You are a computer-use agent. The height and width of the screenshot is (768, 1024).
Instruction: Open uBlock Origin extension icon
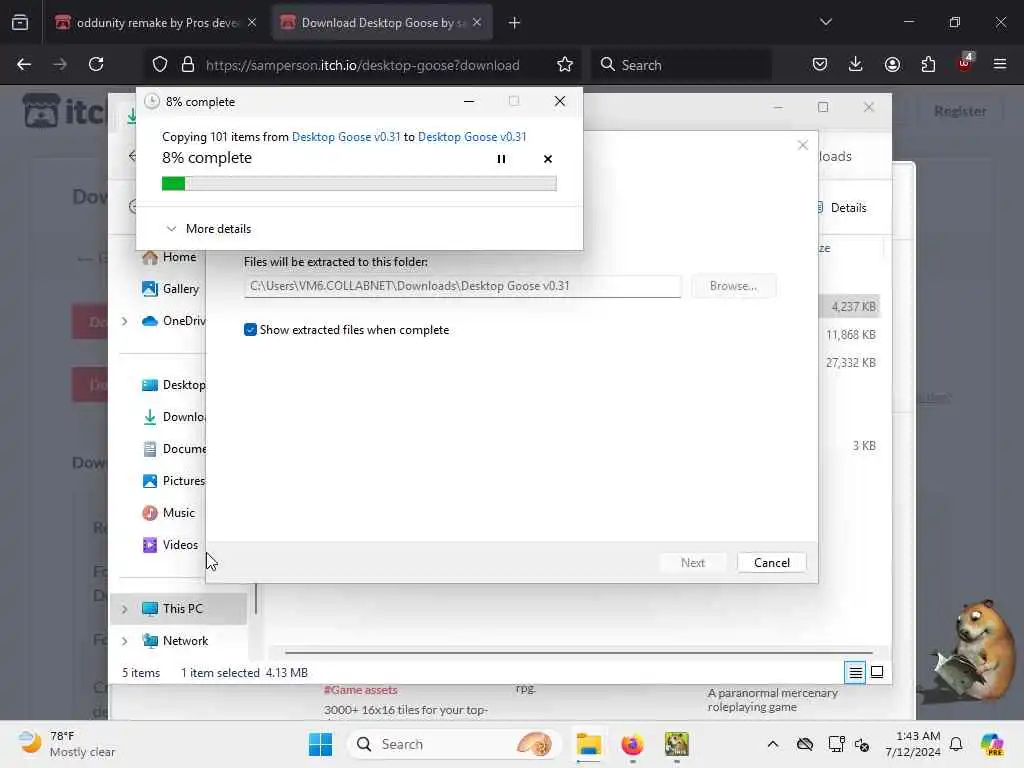[x=965, y=63]
